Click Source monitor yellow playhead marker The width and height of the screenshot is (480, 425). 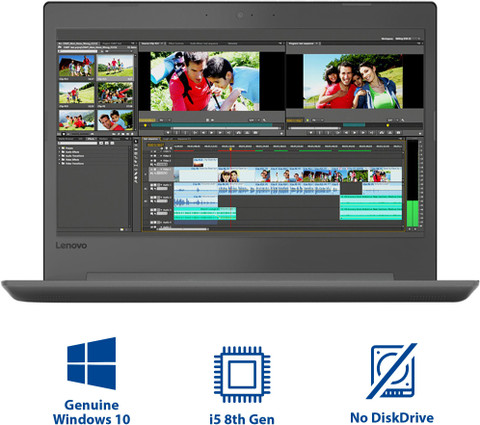145,125
